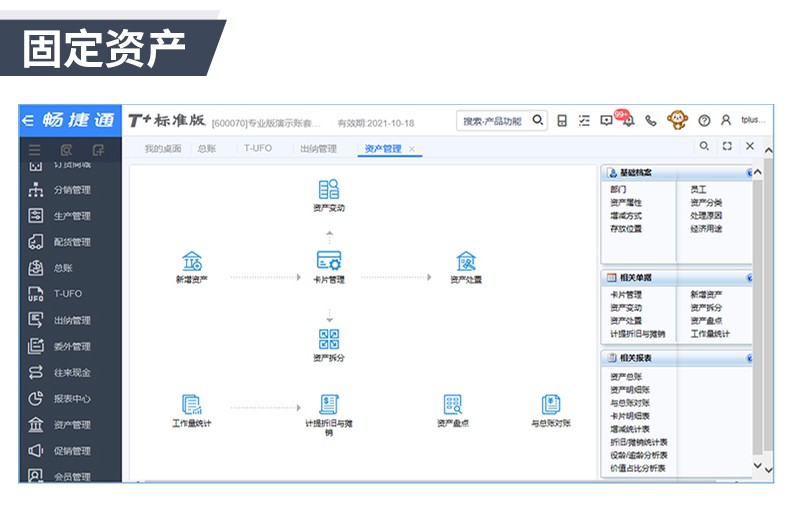
Task: Open 资产管理 in the left sidebar
Action: (71, 425)
